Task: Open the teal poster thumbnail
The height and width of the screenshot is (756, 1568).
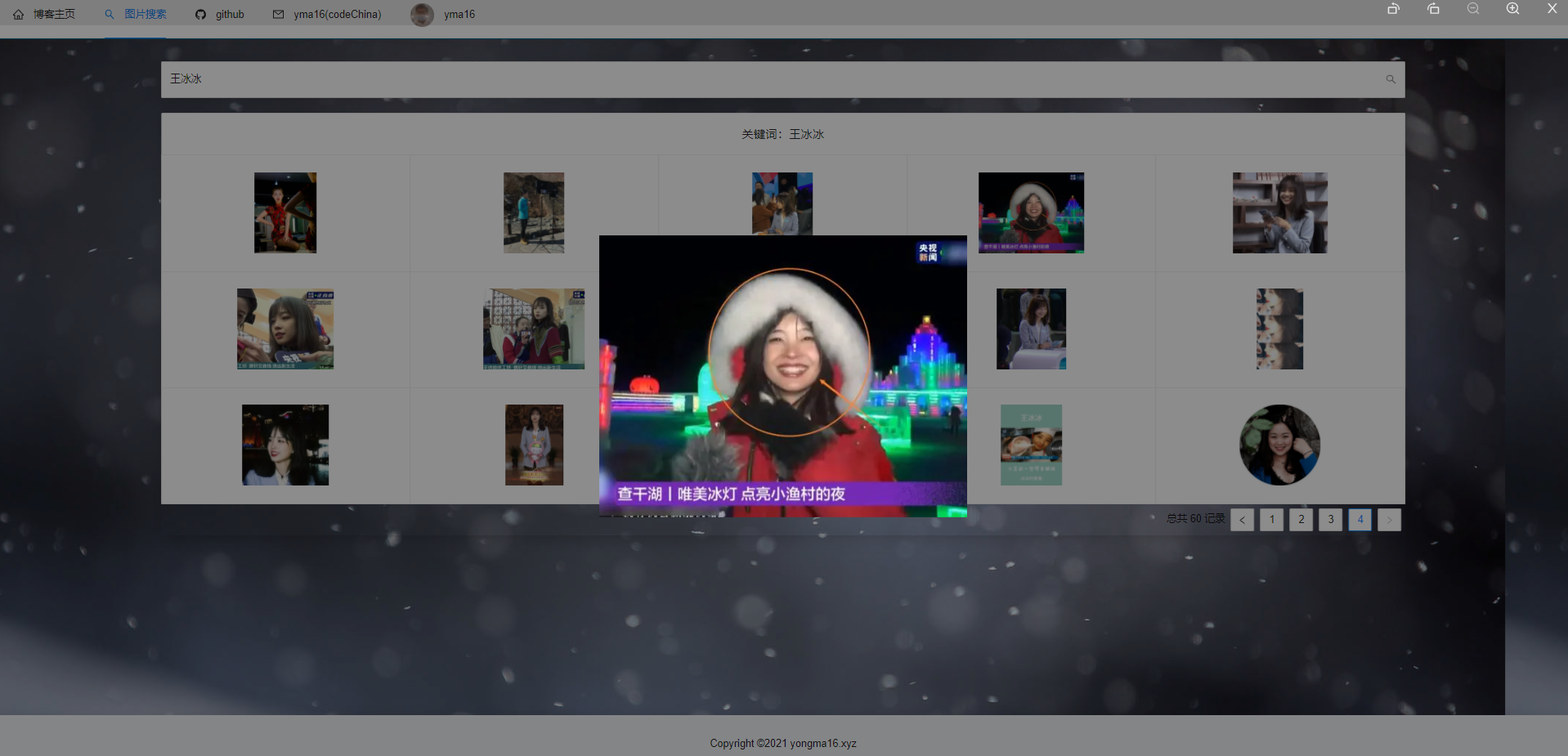Action: coord(1031,445)
